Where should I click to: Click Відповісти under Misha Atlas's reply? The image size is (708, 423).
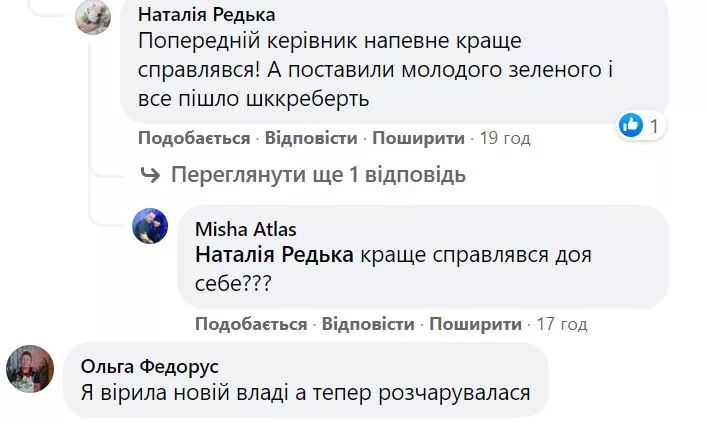coord(366,324)
